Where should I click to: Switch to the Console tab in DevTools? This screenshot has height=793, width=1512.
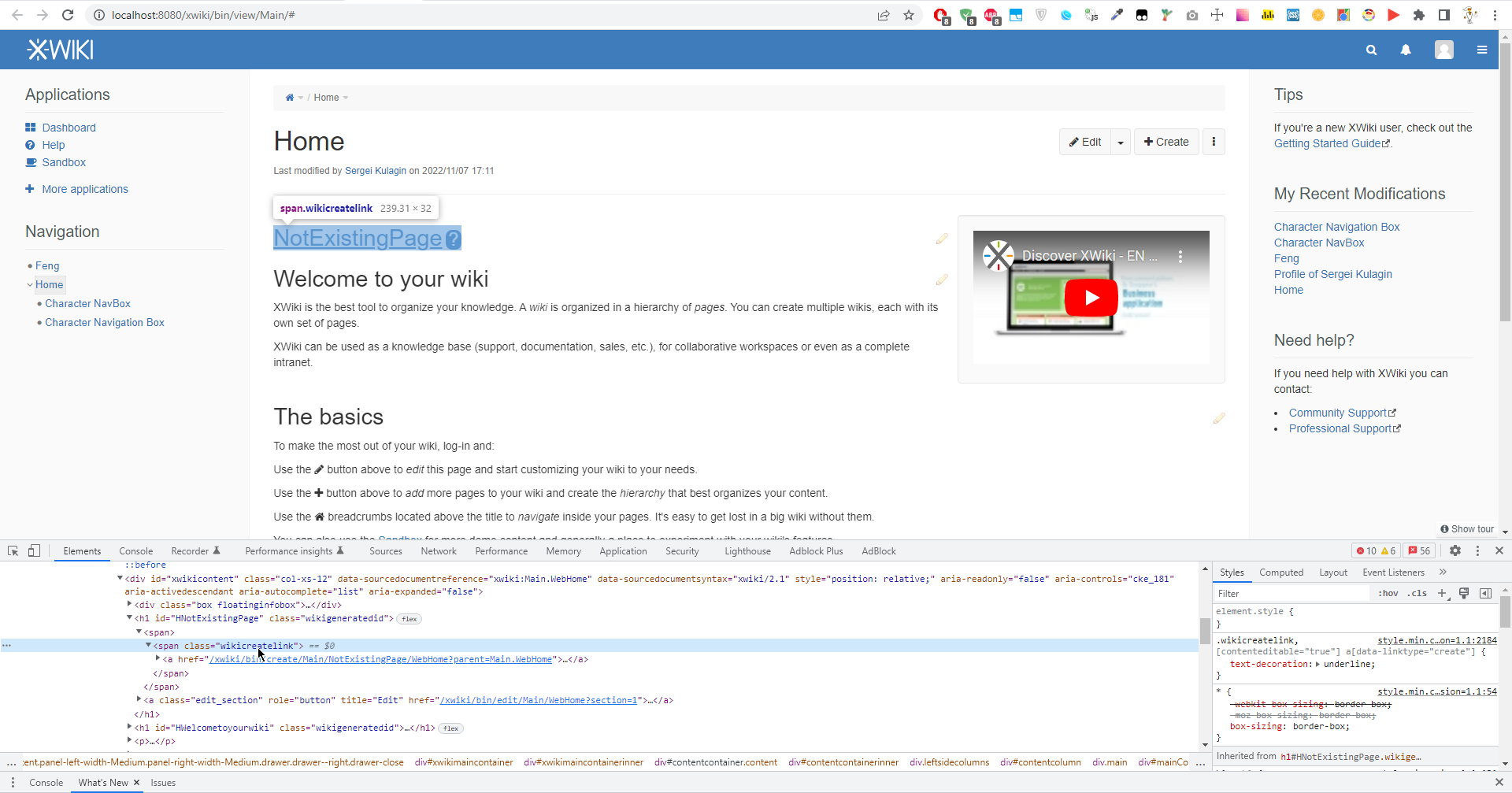click(x=135, y=551)
